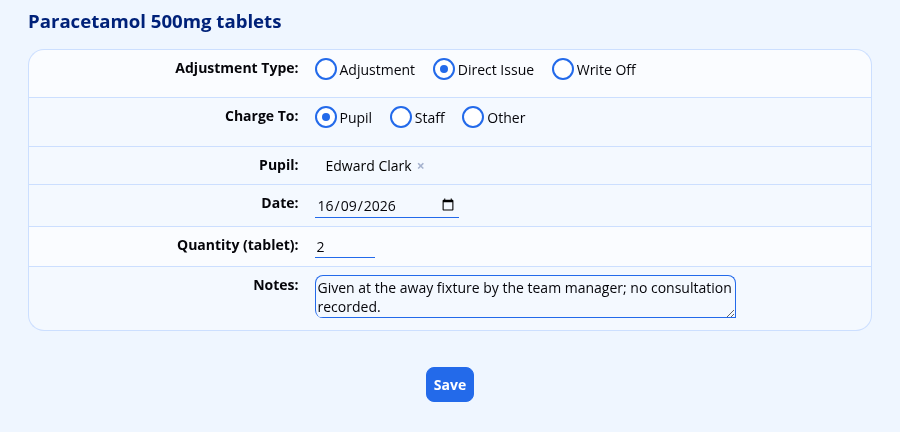Choose the Direct Issue adjustment type
Viewport: 900px width, 432px height.
(x=444, y=69)
